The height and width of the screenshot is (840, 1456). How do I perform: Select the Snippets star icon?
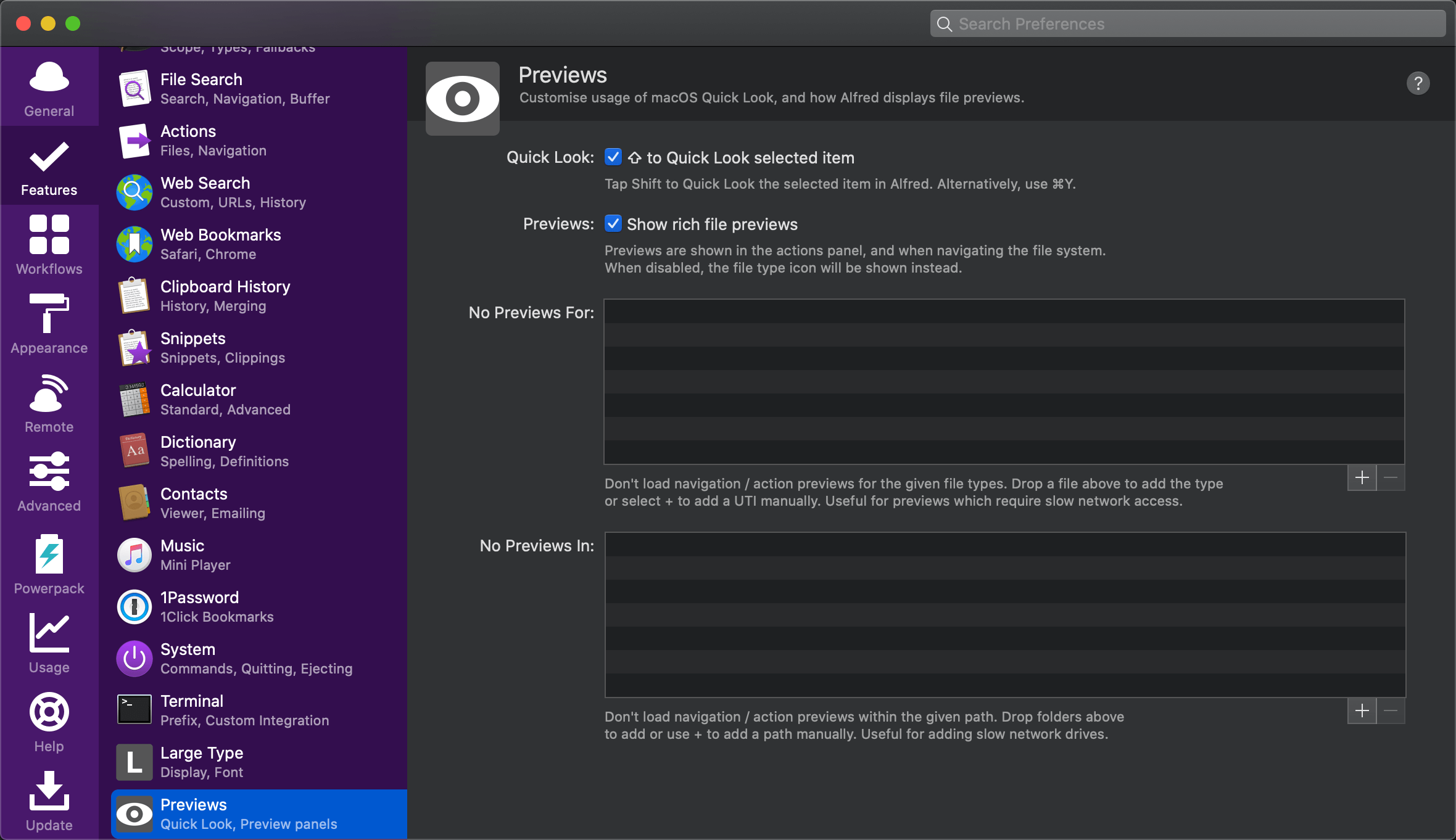[134, 348]
